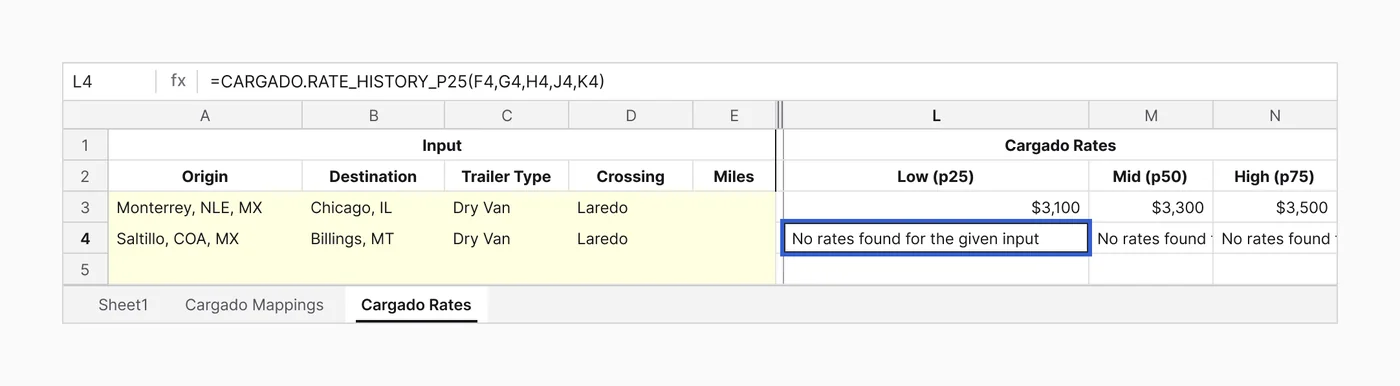Click the Mid (p50) label cell
This screenshot has height=386, width=1400.
pos(1151,176)
